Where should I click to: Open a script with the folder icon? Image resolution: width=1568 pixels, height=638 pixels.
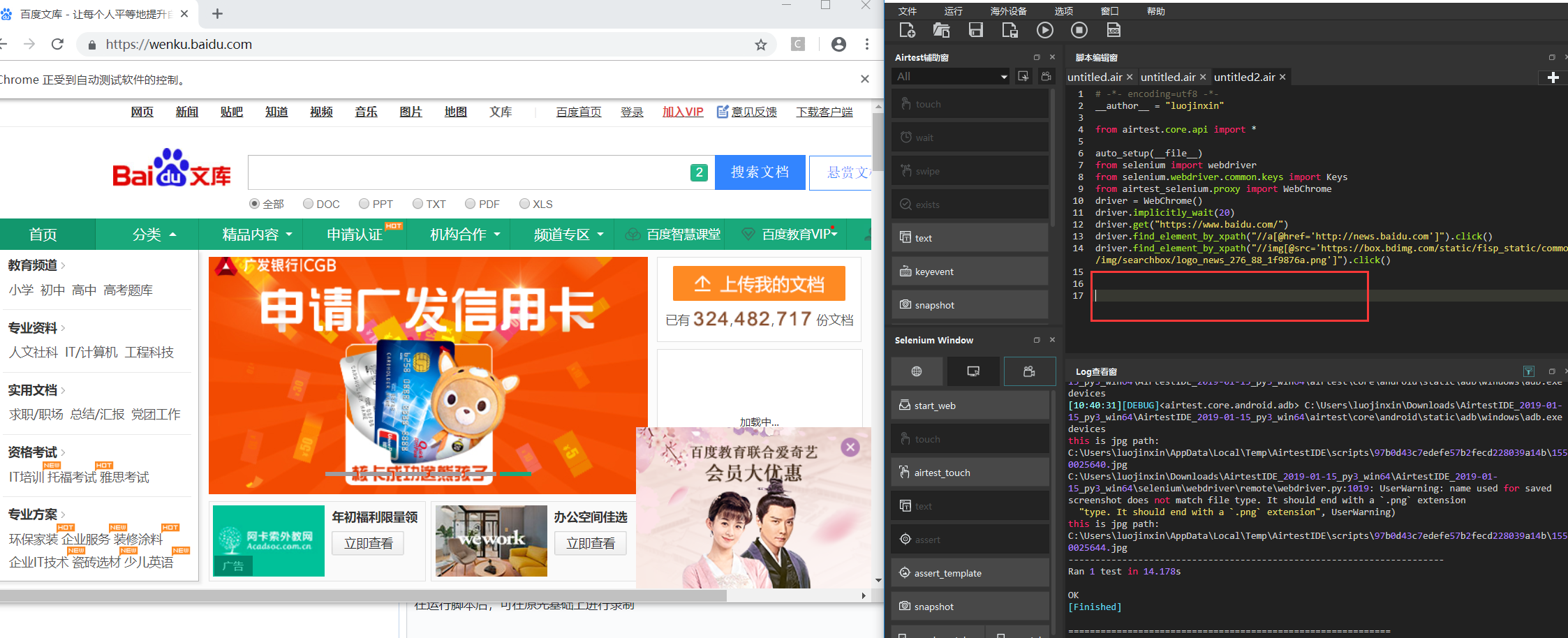tap(941, 30)
